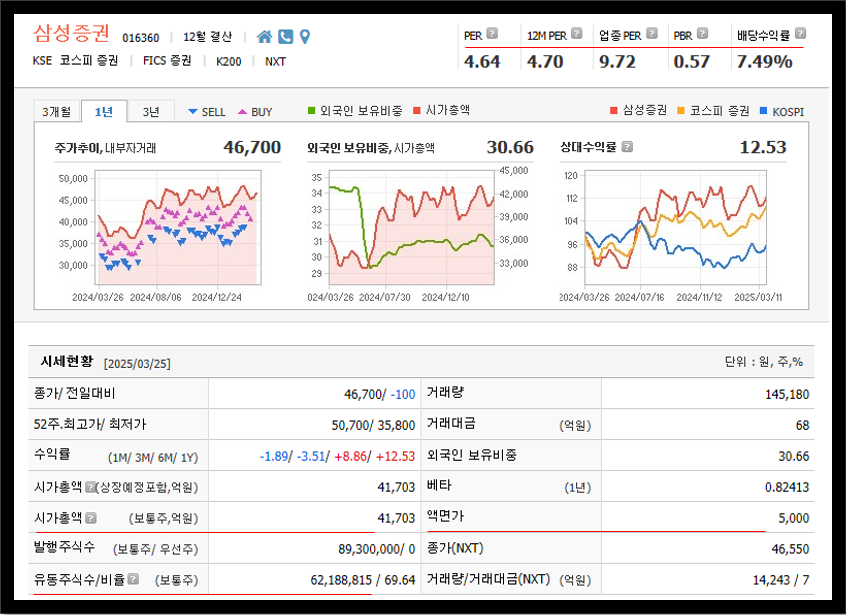Click the PER value 4.64
The width and height of the screenshot is (846, 615).
482,62
